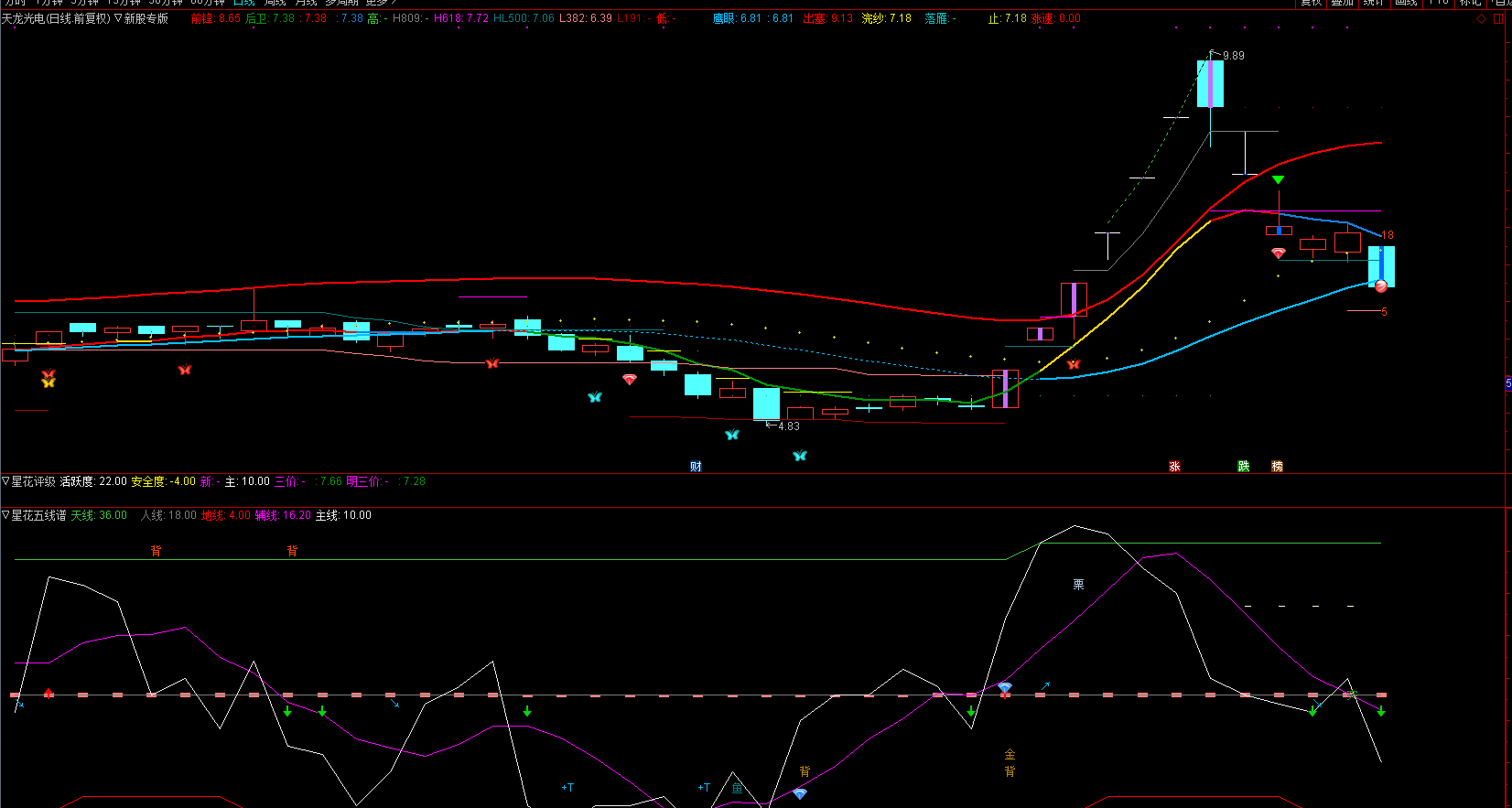
Task: Click the HL500: 7.06 value
Action: (x=524, y=18)
